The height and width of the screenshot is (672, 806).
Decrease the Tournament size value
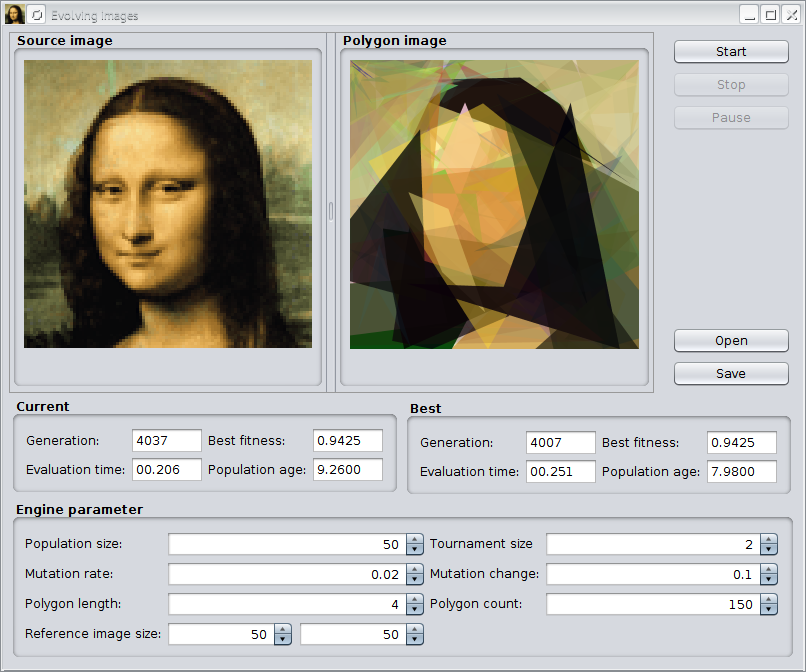pyautogui.click(x=769, y=549)
